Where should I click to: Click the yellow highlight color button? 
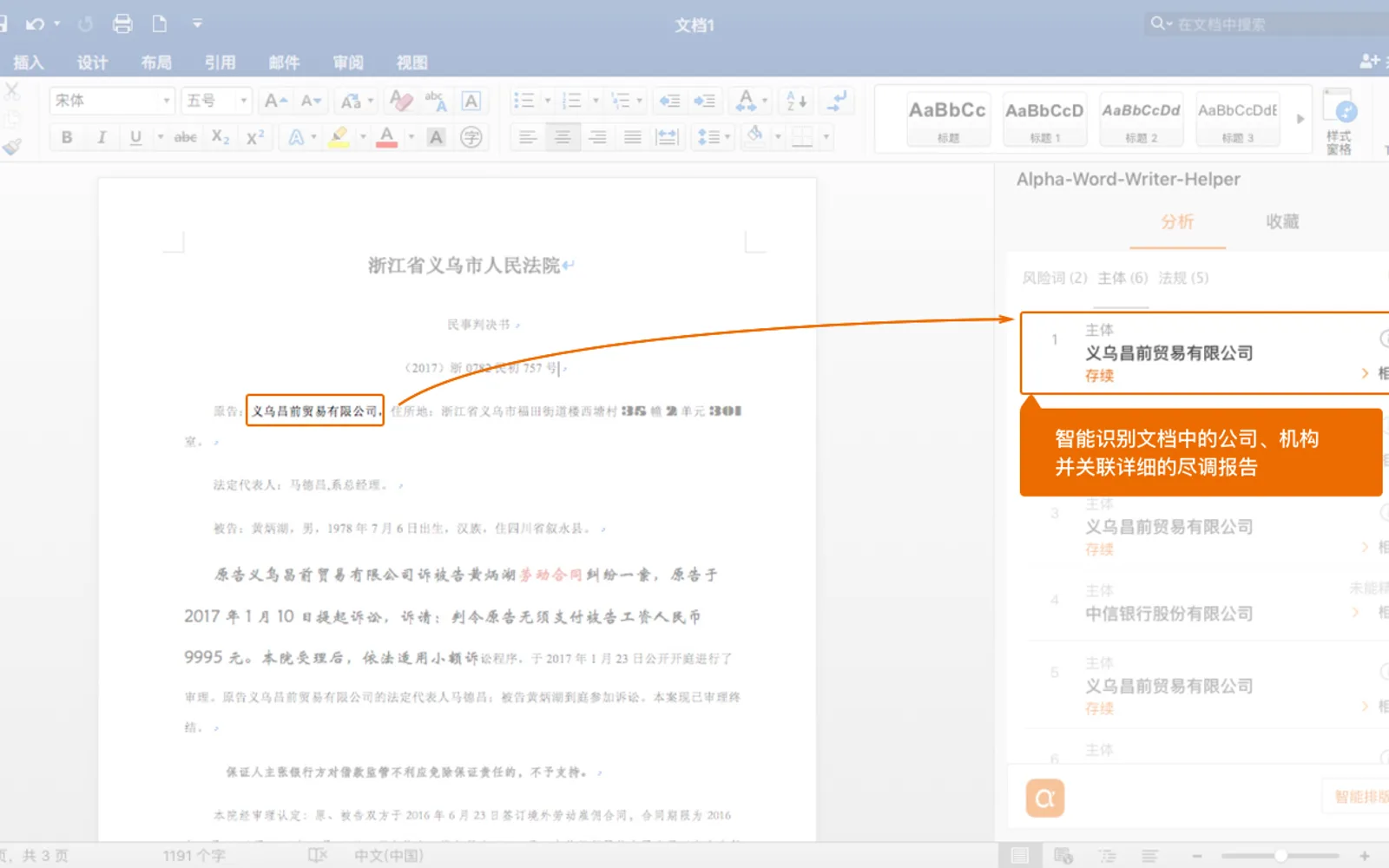tap(339, 137)
